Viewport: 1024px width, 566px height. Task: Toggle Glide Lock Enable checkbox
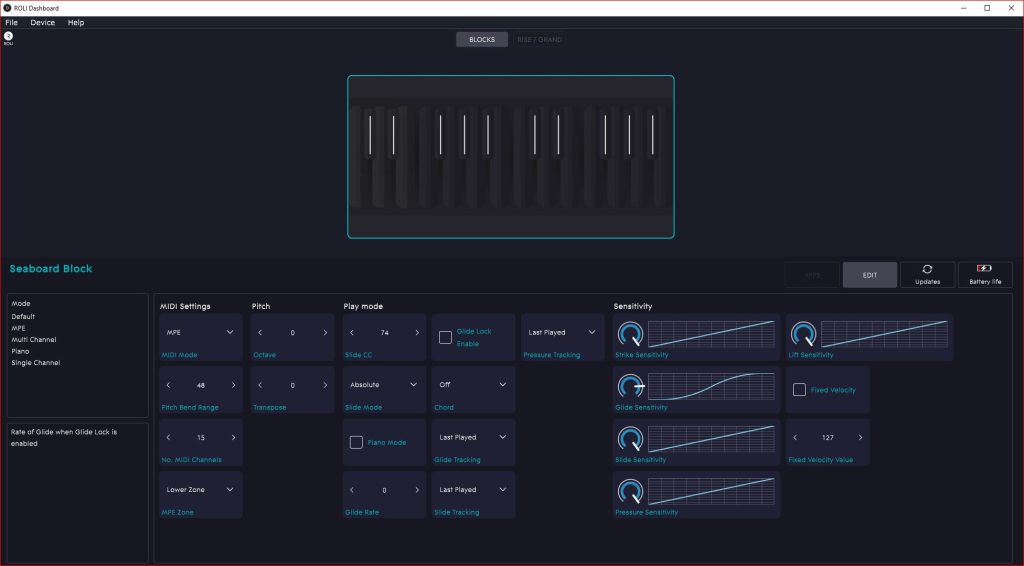pyautogui.click(x=445, y=338)
